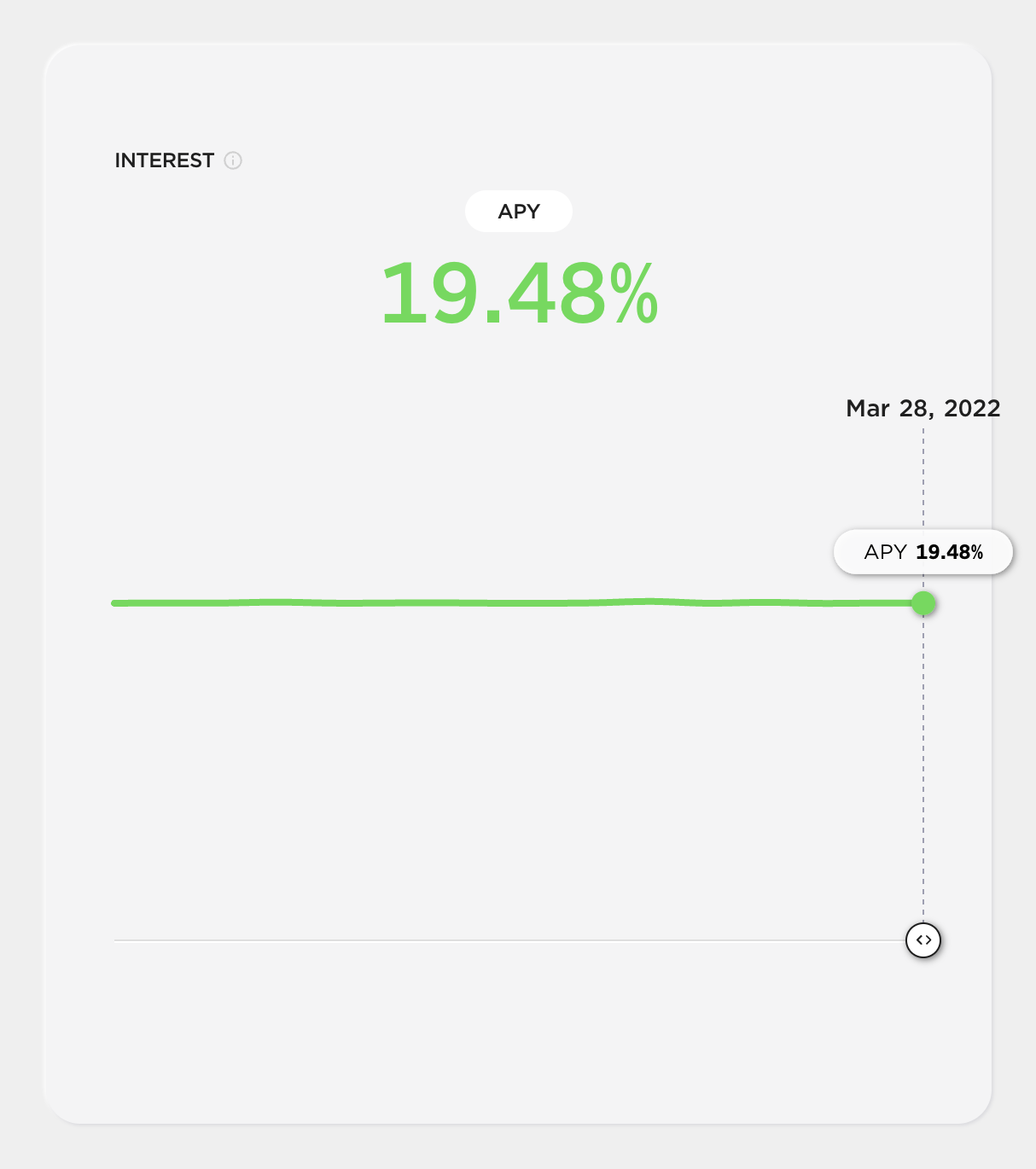Click the year 2022 in the date label
Screen dimensions: 1036x1169
point(972,409)
